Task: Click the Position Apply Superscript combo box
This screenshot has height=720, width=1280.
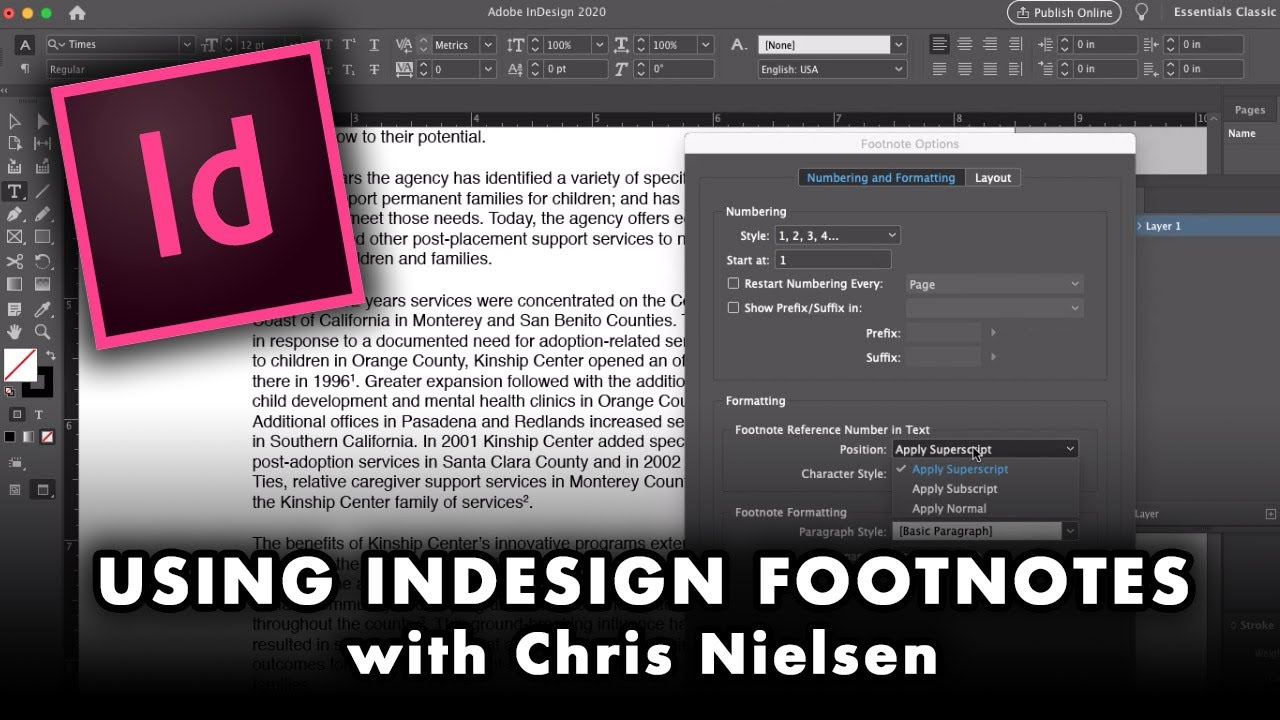Action: click(x=985, y=449)
